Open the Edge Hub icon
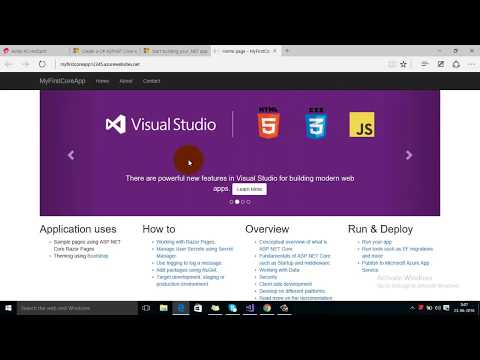This screenshot has height=360, width=480. pyautogui.click(x=424, y=64)
